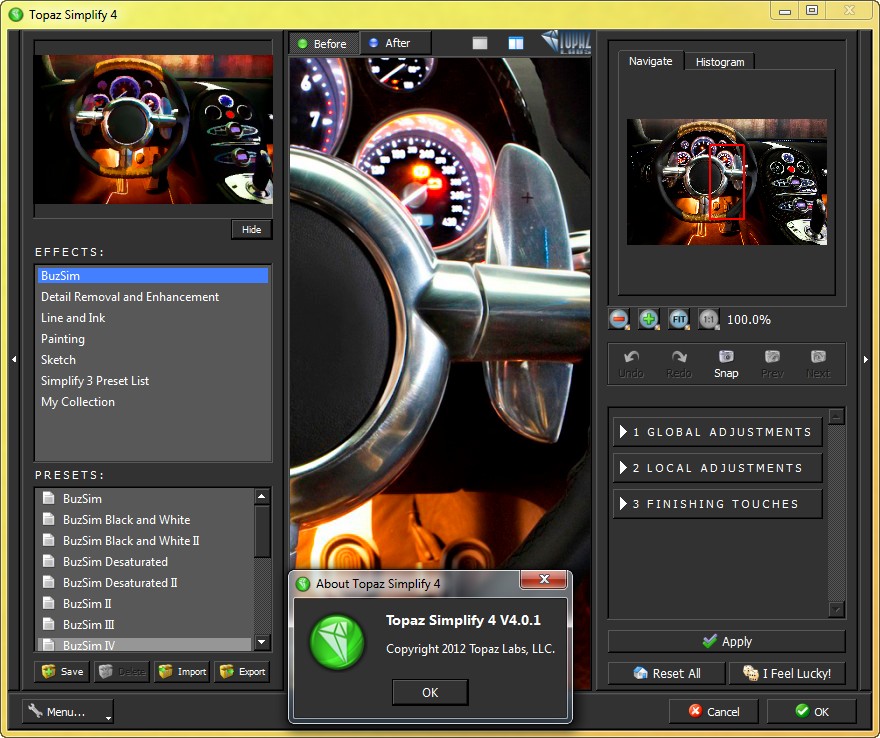880x738 pixels.
Task: Take a Snap snapshot
Action: pos(726,364)
